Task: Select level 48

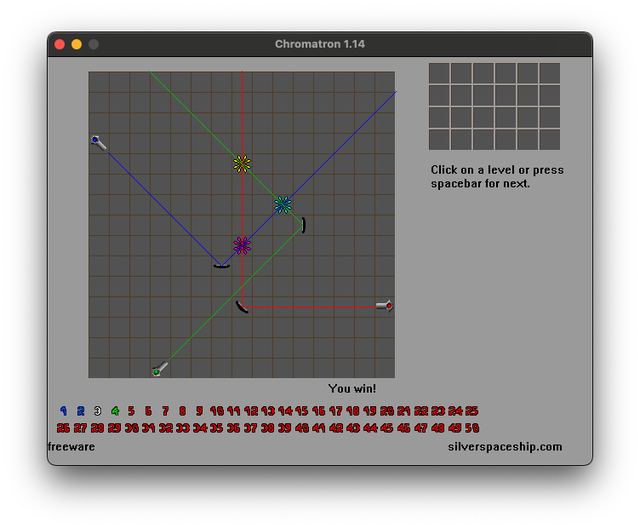Action: [438, 428]
